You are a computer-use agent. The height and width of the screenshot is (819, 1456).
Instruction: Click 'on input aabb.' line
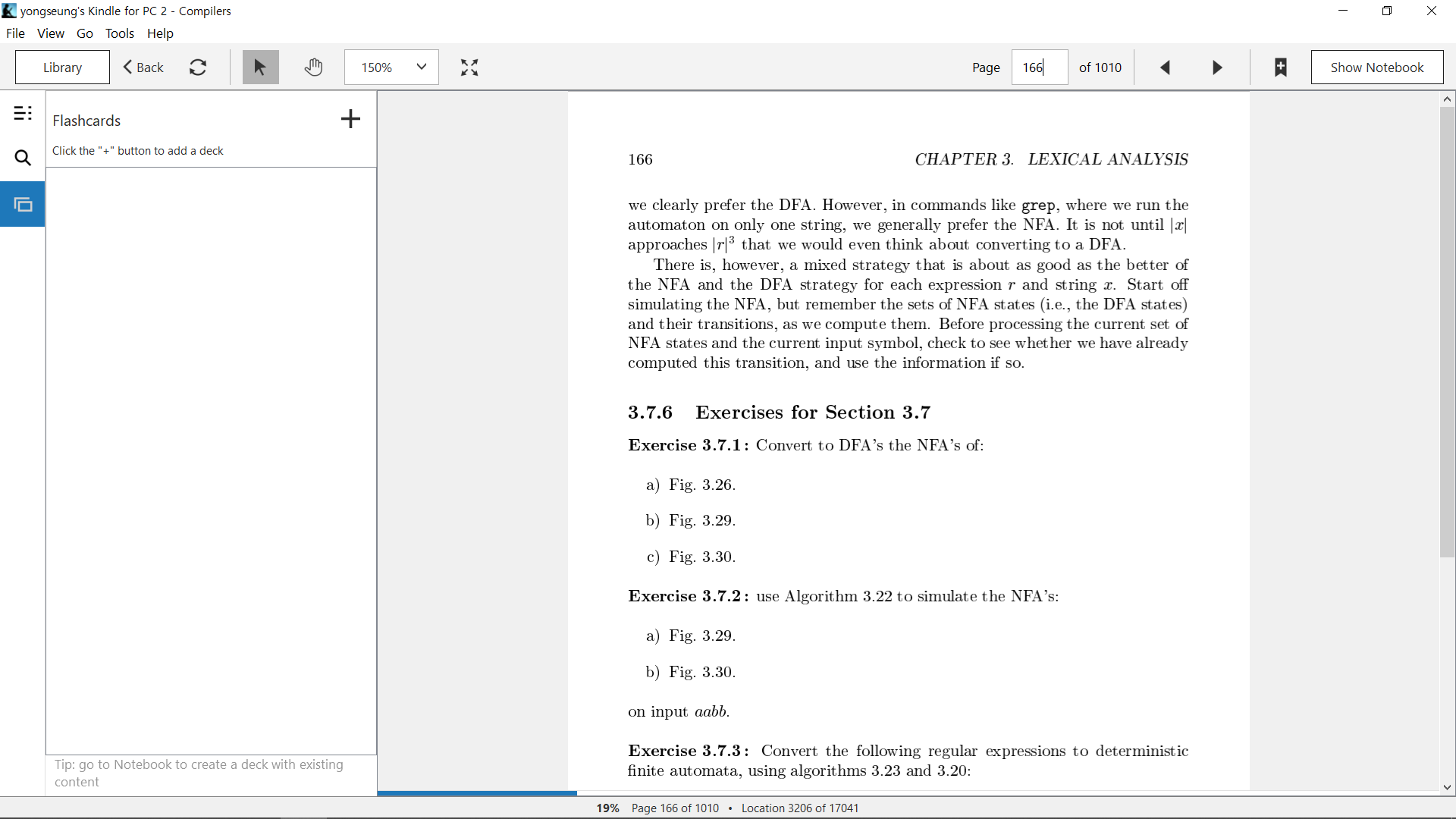tap(679, 711)
